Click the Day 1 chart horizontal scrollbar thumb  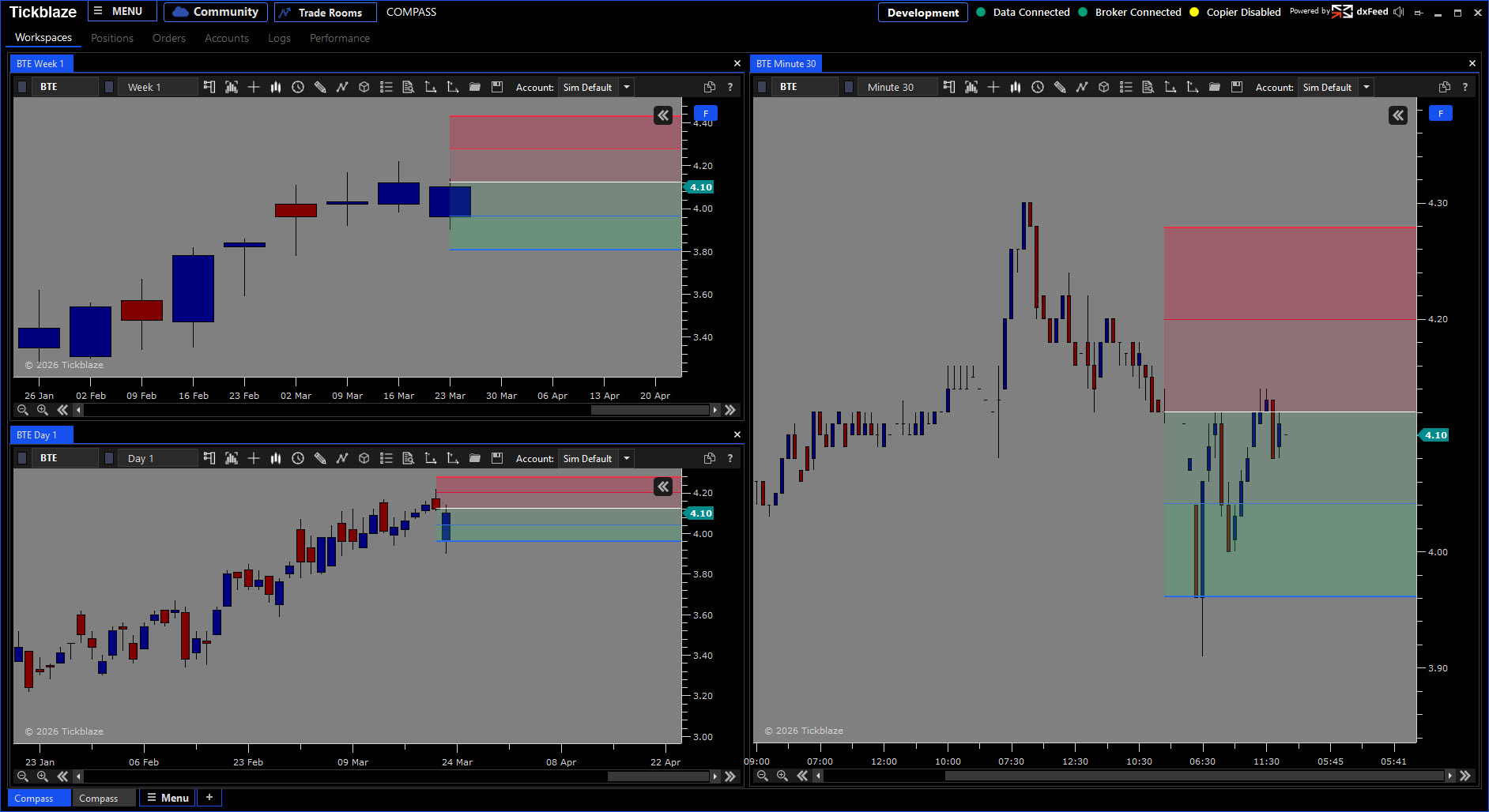[x=658, y=776]
